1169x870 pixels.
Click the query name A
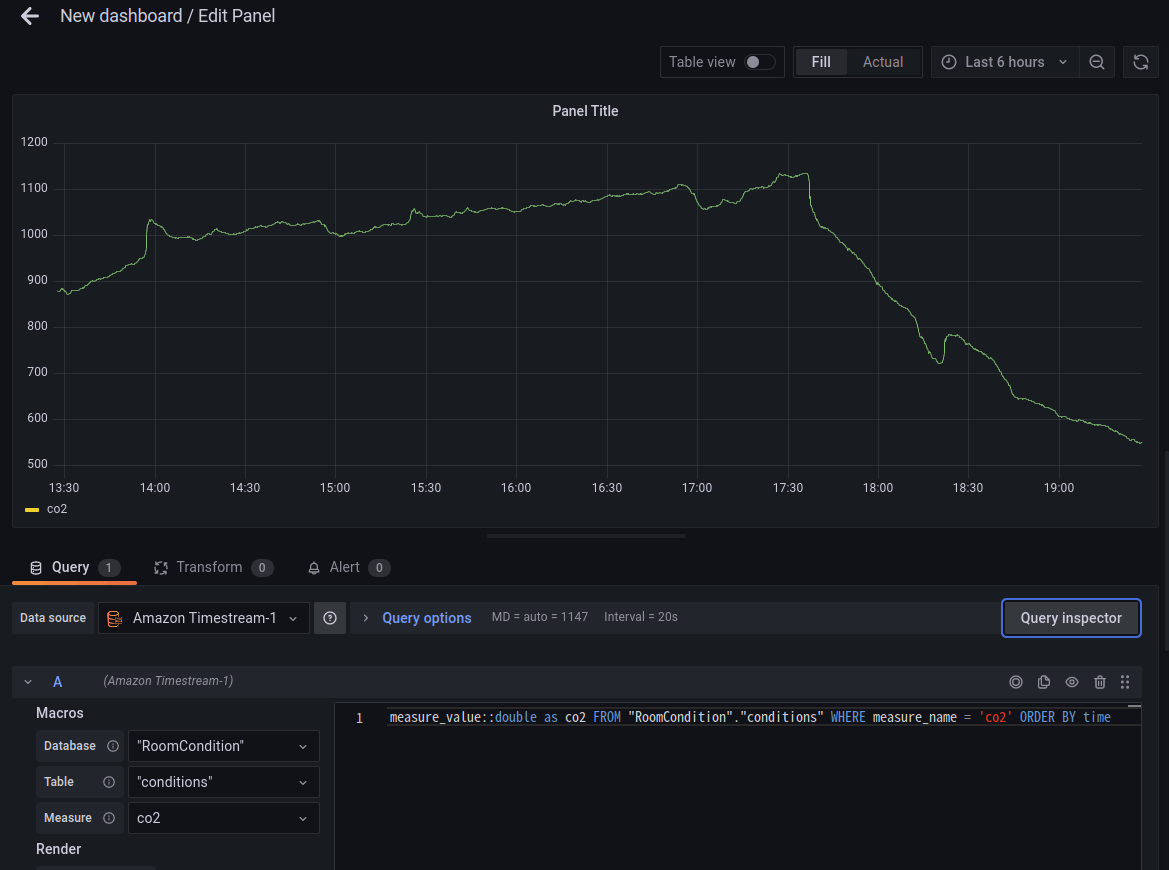click(57, 681)
